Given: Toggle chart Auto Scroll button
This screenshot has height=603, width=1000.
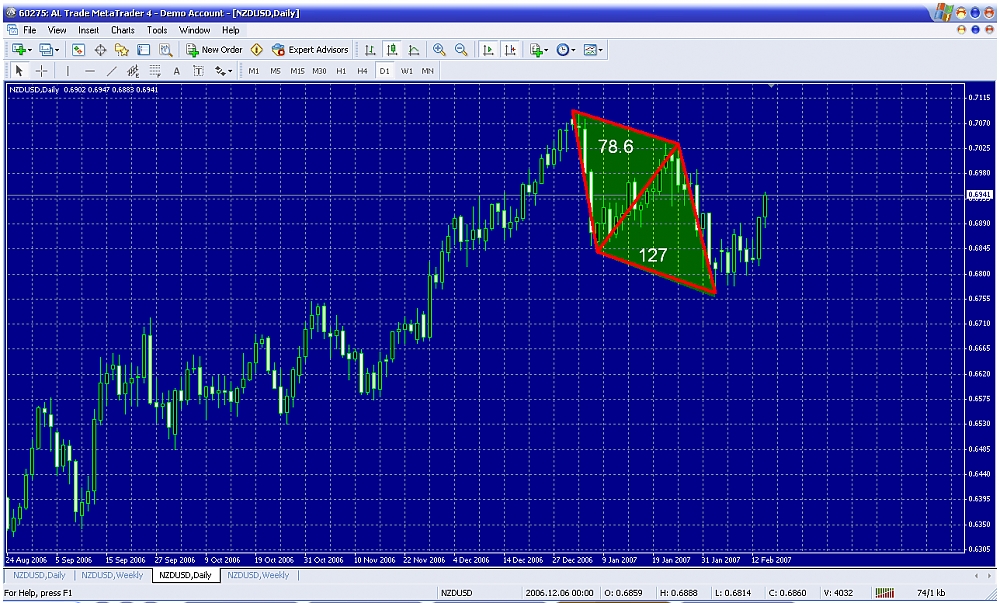Looking at the screenshot, I should click(x=488, y=50).
